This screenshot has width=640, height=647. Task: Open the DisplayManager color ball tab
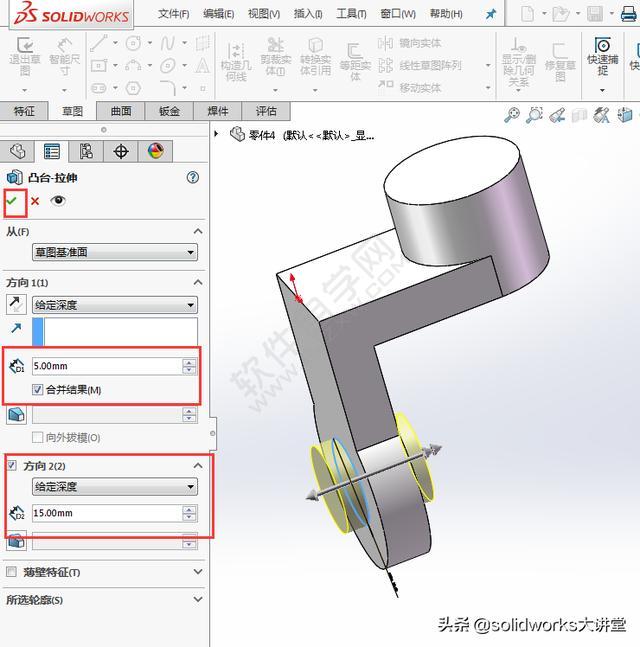155,151
